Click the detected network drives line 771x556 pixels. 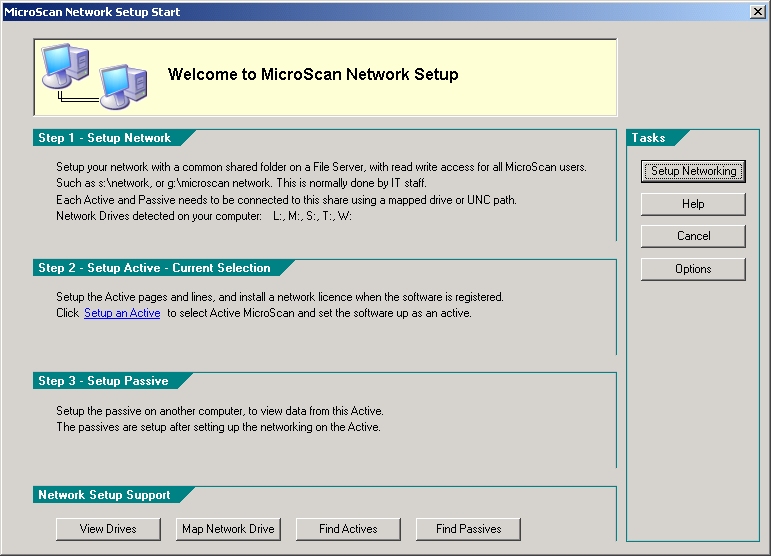(x=204, y=216)
